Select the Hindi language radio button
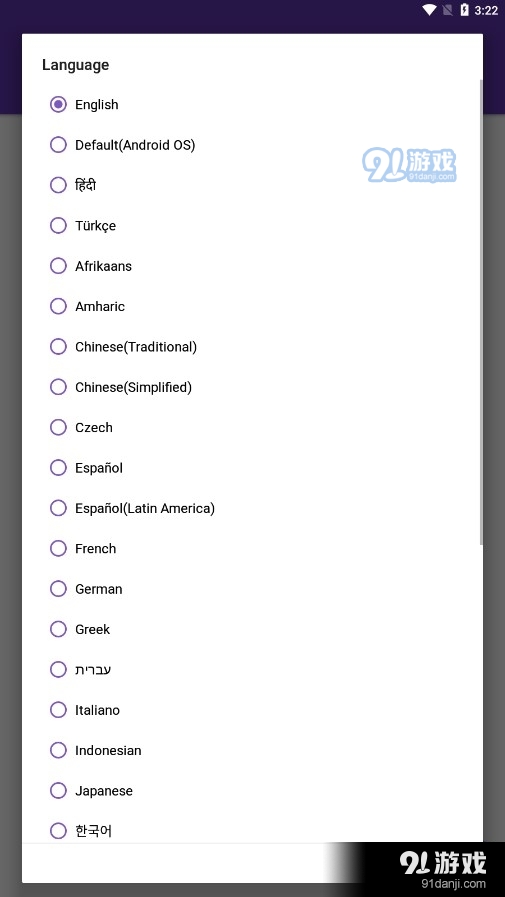The image size is (505, 897). tap(58, 185)
